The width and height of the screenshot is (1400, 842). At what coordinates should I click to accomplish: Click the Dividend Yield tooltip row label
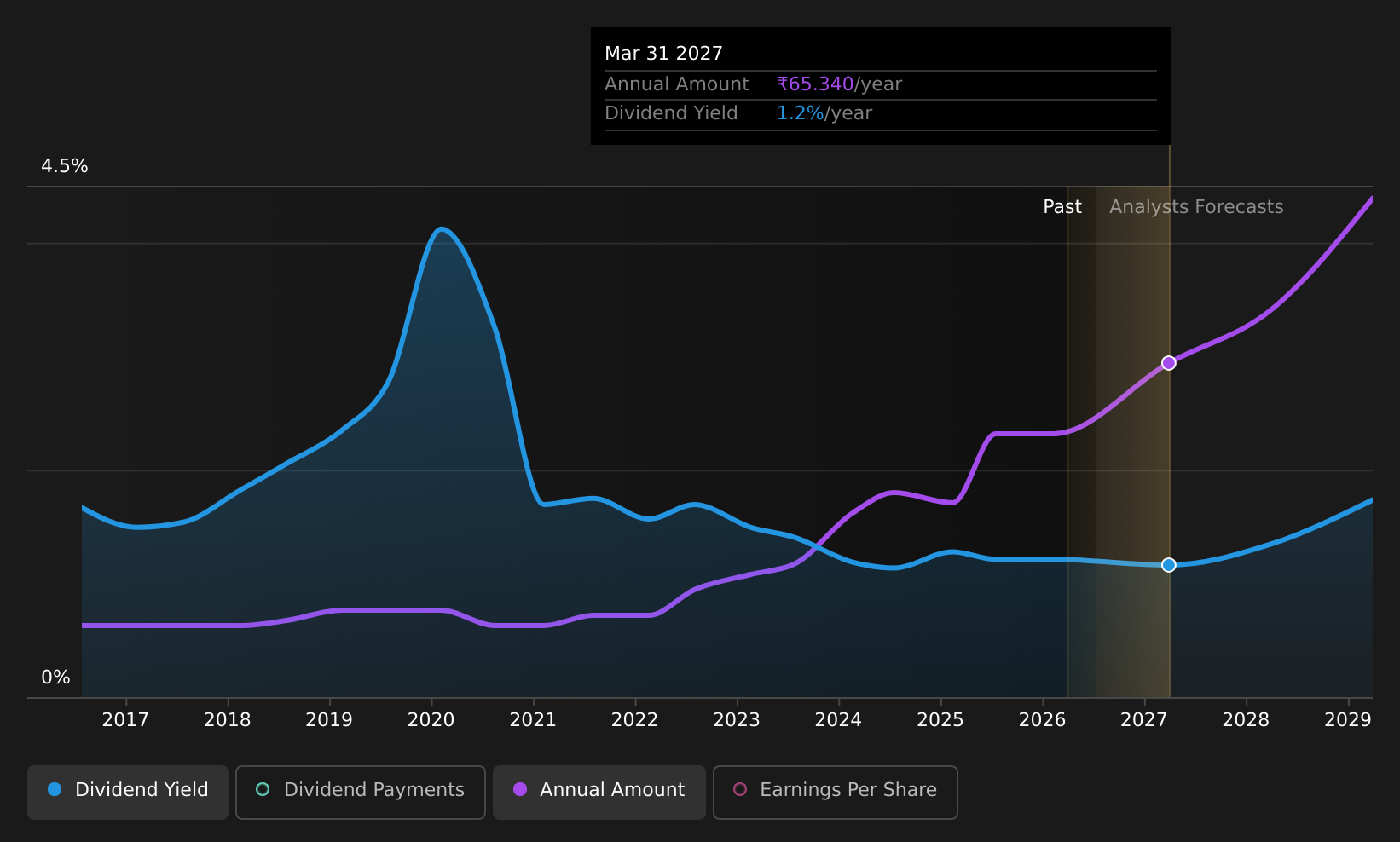tap(671, 113)
